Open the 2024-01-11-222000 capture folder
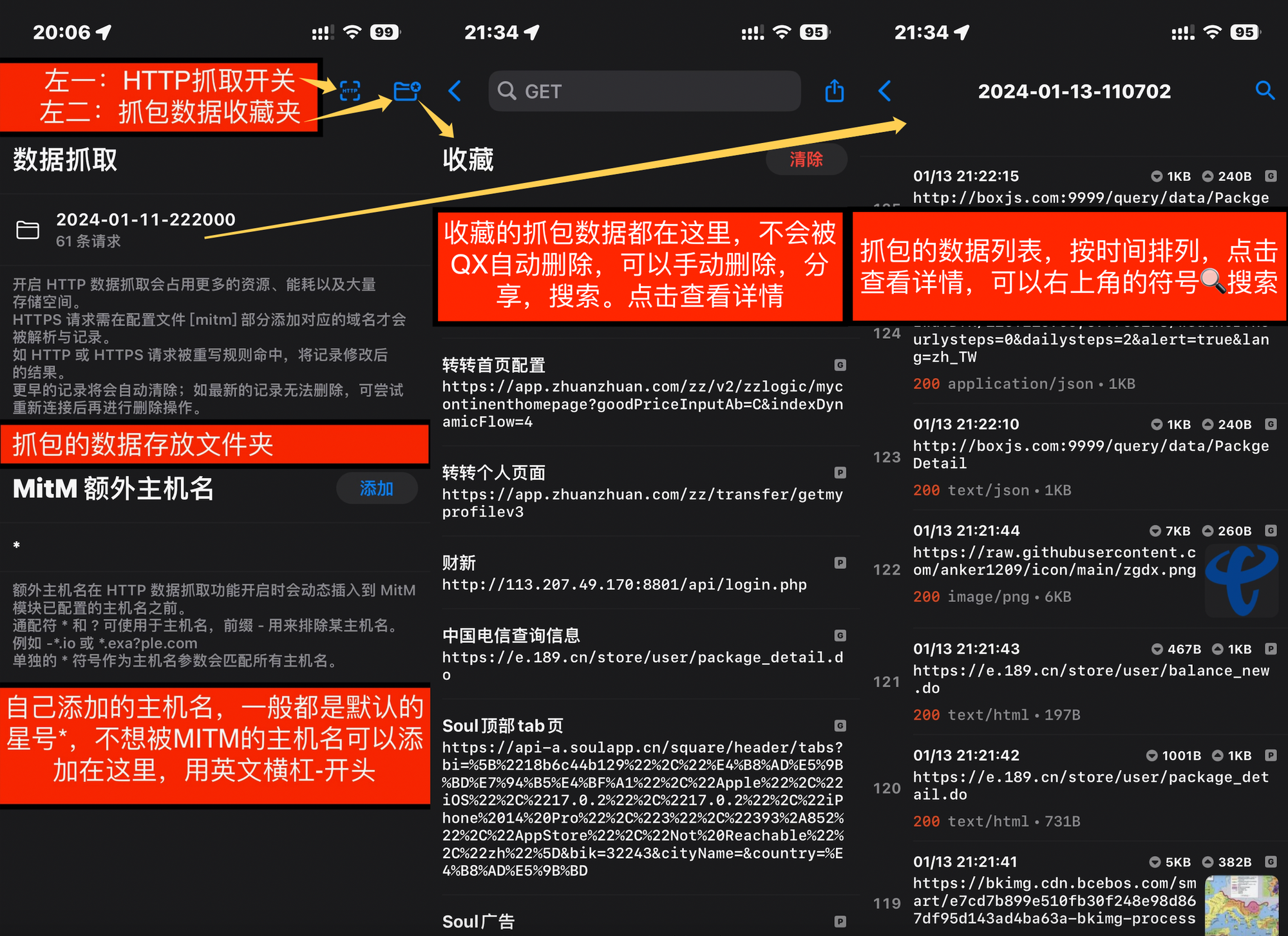The height and width of the screenshot is (936, 1288). tap(215, 230)
